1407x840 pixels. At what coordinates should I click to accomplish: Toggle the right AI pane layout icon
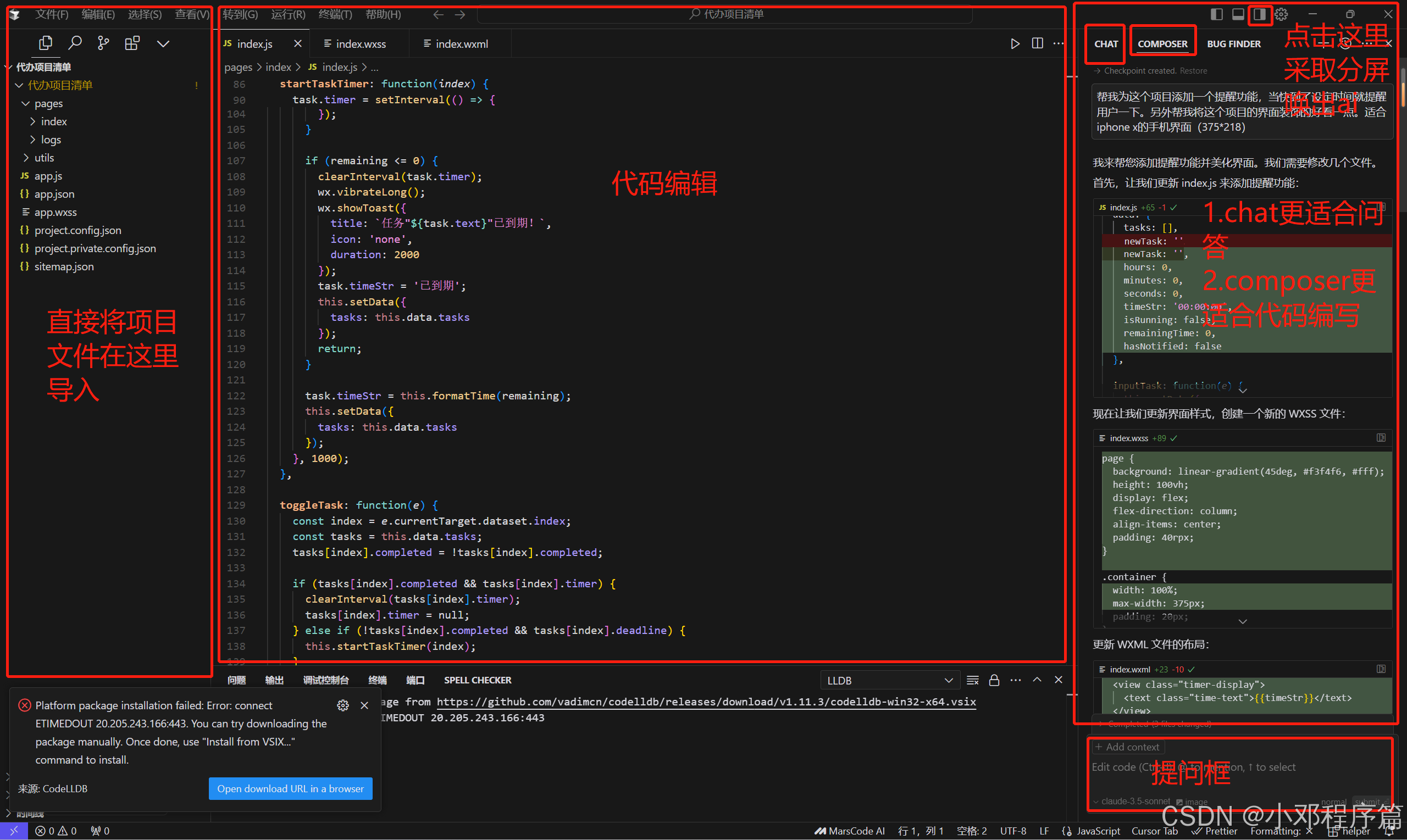click(x=1259, y=14)
